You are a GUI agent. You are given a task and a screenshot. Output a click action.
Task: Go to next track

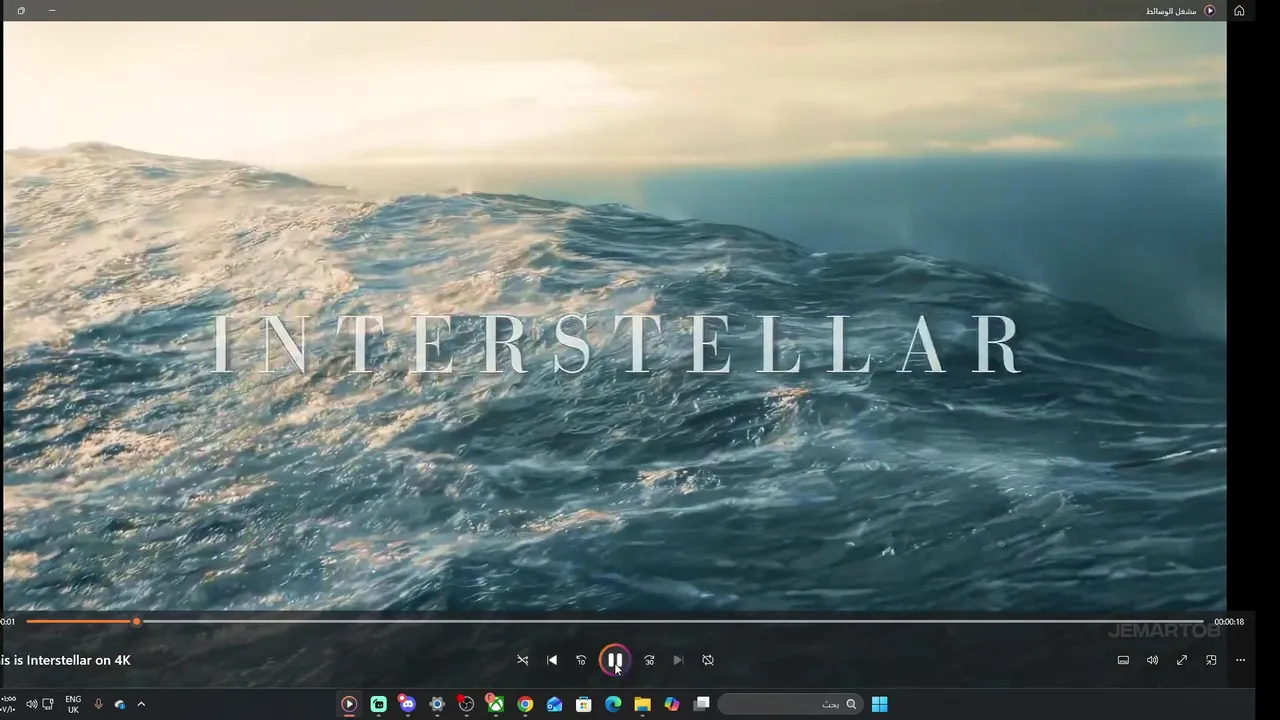[678, 660]
